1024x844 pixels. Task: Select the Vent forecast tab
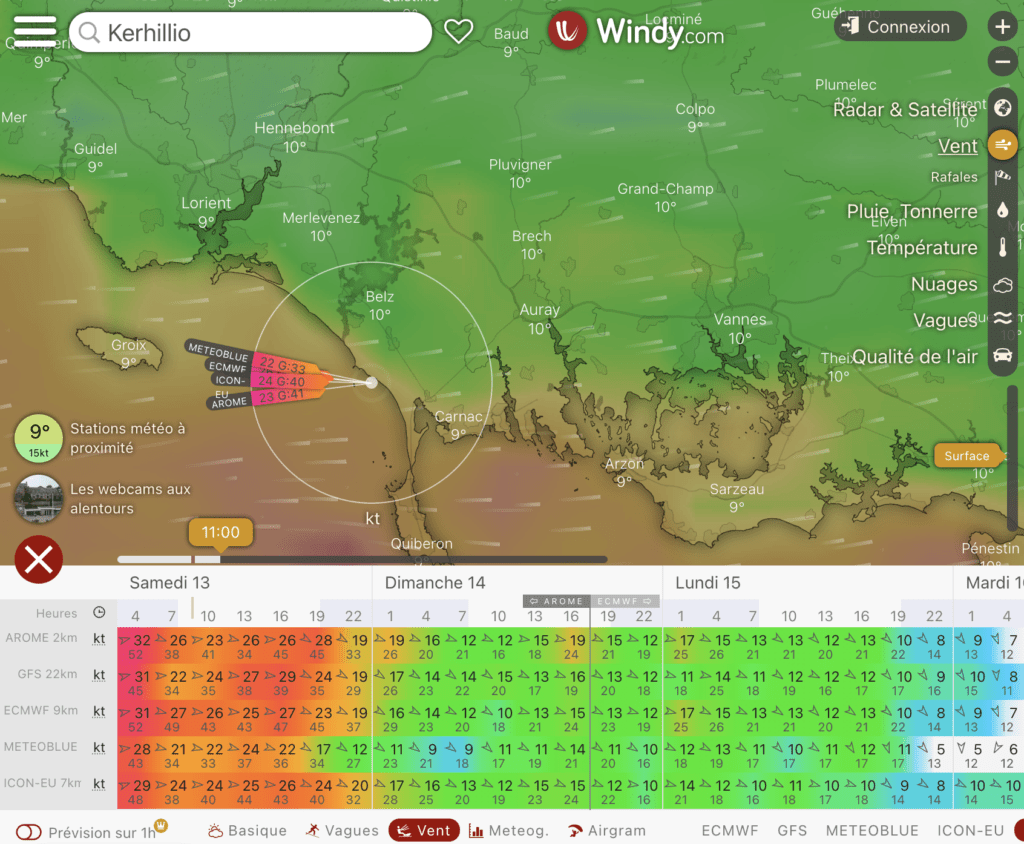pos(424,831)
